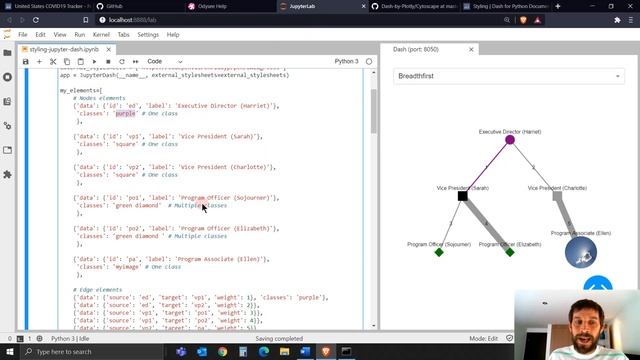Open the tabs list sidebar icon
The width and height of the screenshot is (640, 360).
[7, 150]
